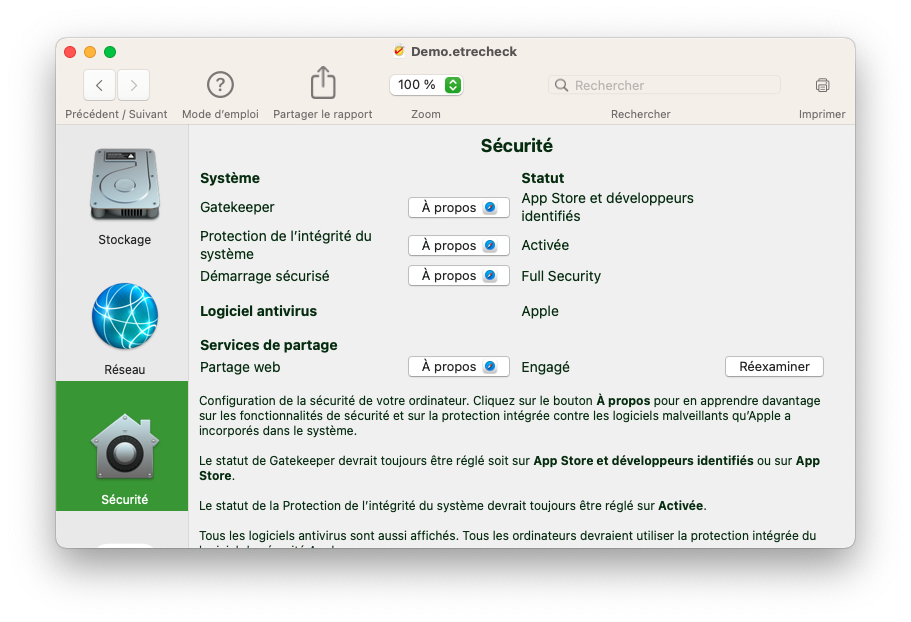Click the Logiciel antivirus heading
Viewport: 911px width, 622px height.
pyautogui.click(x=259, y=311)
